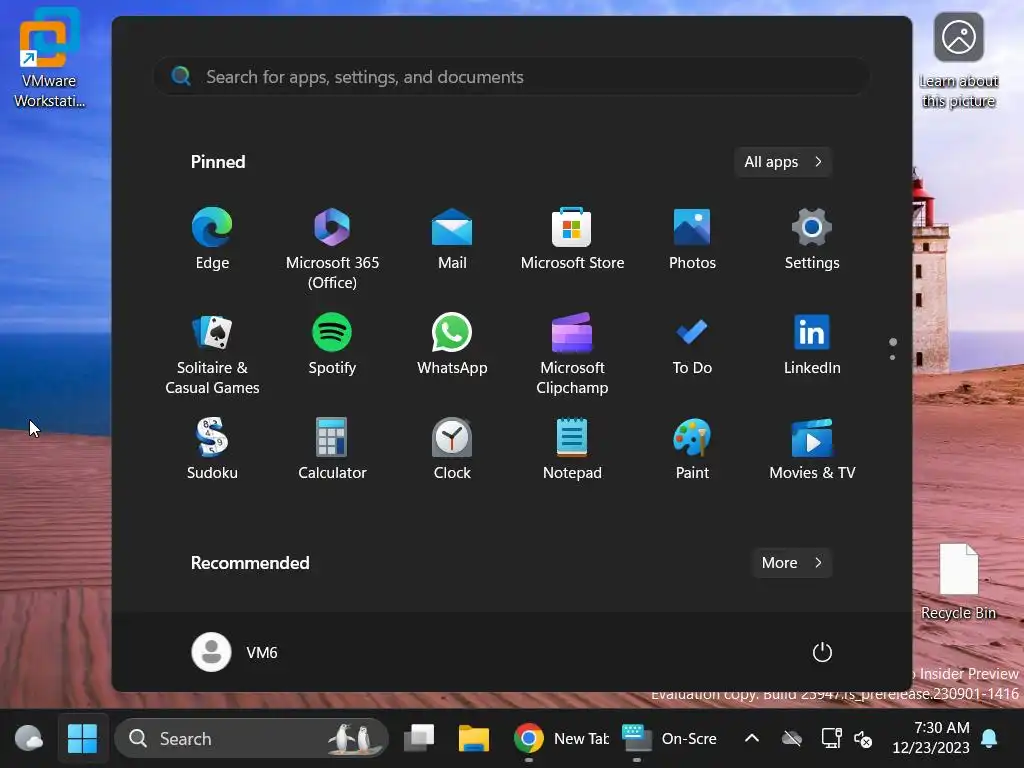Screen dimensions: 1024x768
Task: Select Recycle Bin on desktop
Action: click(x=958, y=583)
